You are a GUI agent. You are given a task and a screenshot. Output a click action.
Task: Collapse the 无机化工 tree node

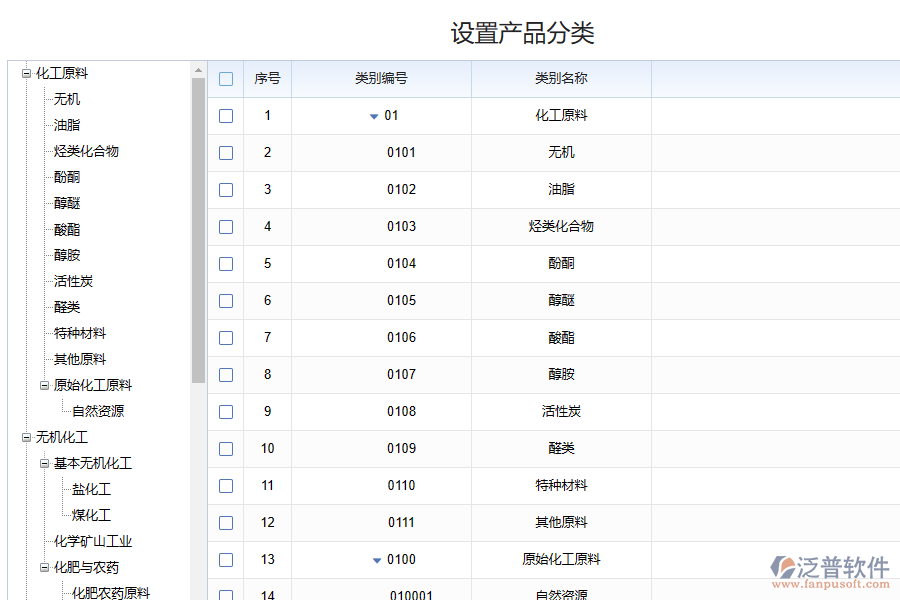pos(26,437)
